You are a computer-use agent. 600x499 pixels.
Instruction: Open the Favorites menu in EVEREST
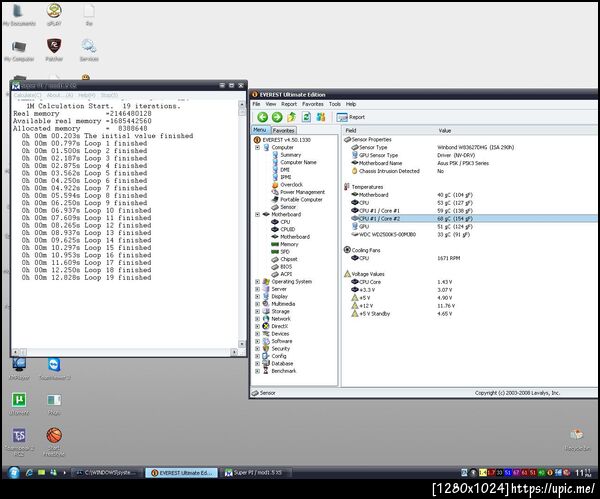[x=313, y=104]
